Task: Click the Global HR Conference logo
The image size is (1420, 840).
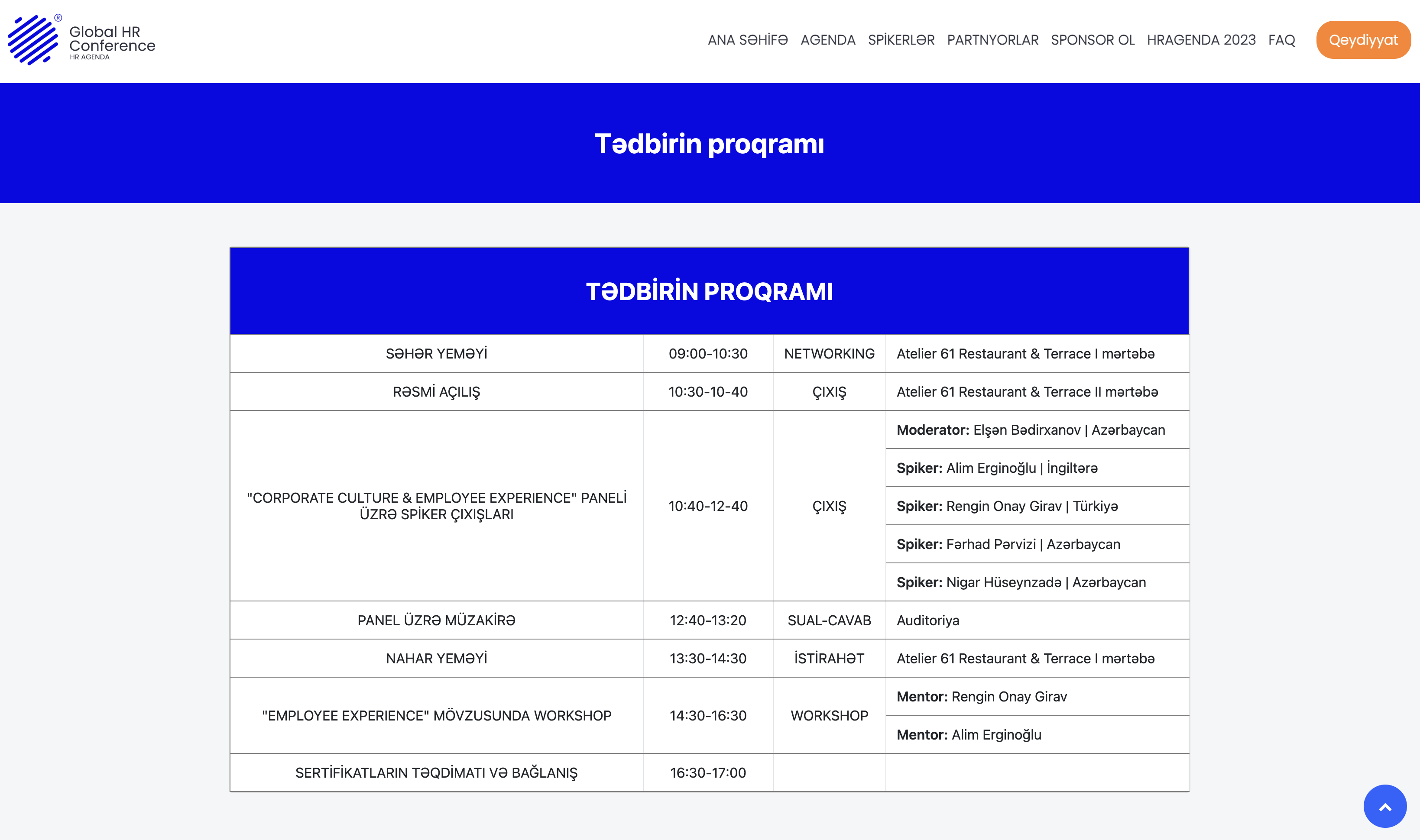Action: (81, 40)
